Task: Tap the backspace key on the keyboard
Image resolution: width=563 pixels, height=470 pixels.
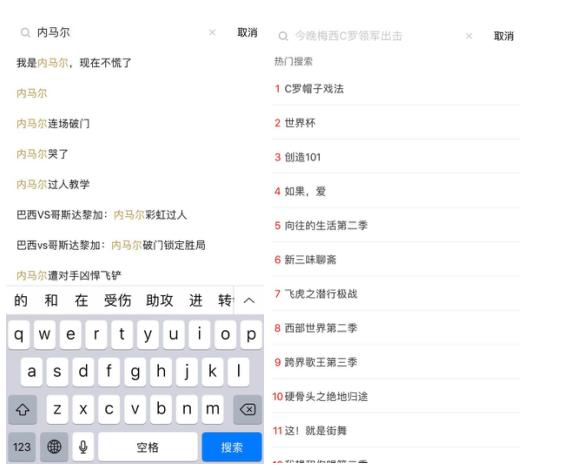Action: point(248,409)
